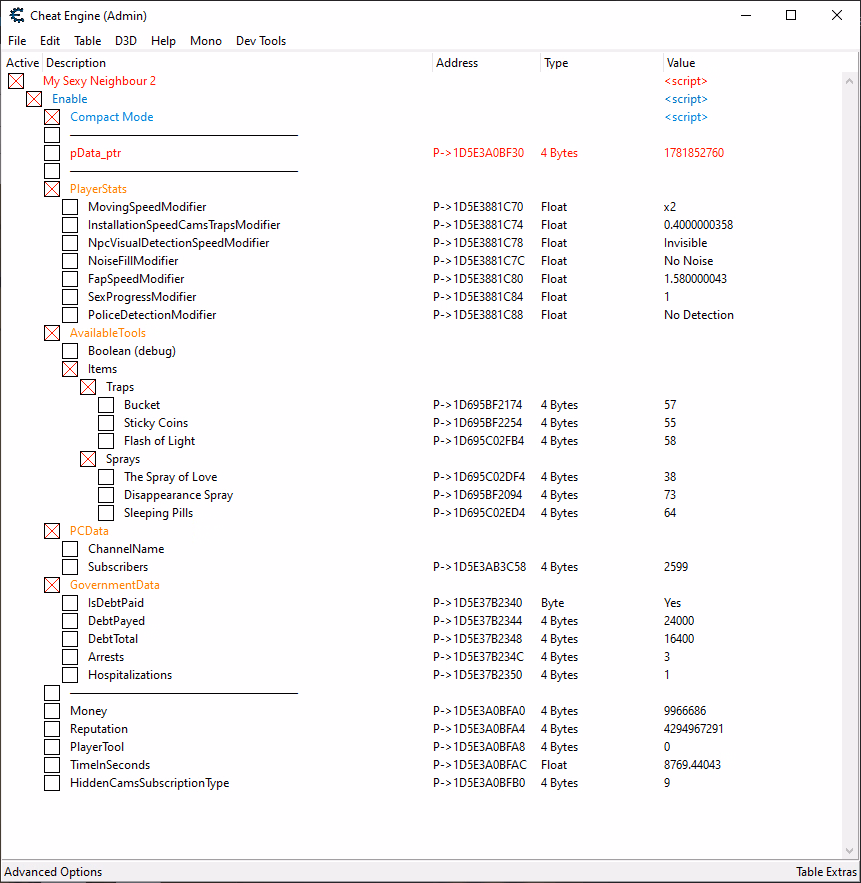Select the Money value 9966686
The image size is (861, 883).
pos(684,711)
